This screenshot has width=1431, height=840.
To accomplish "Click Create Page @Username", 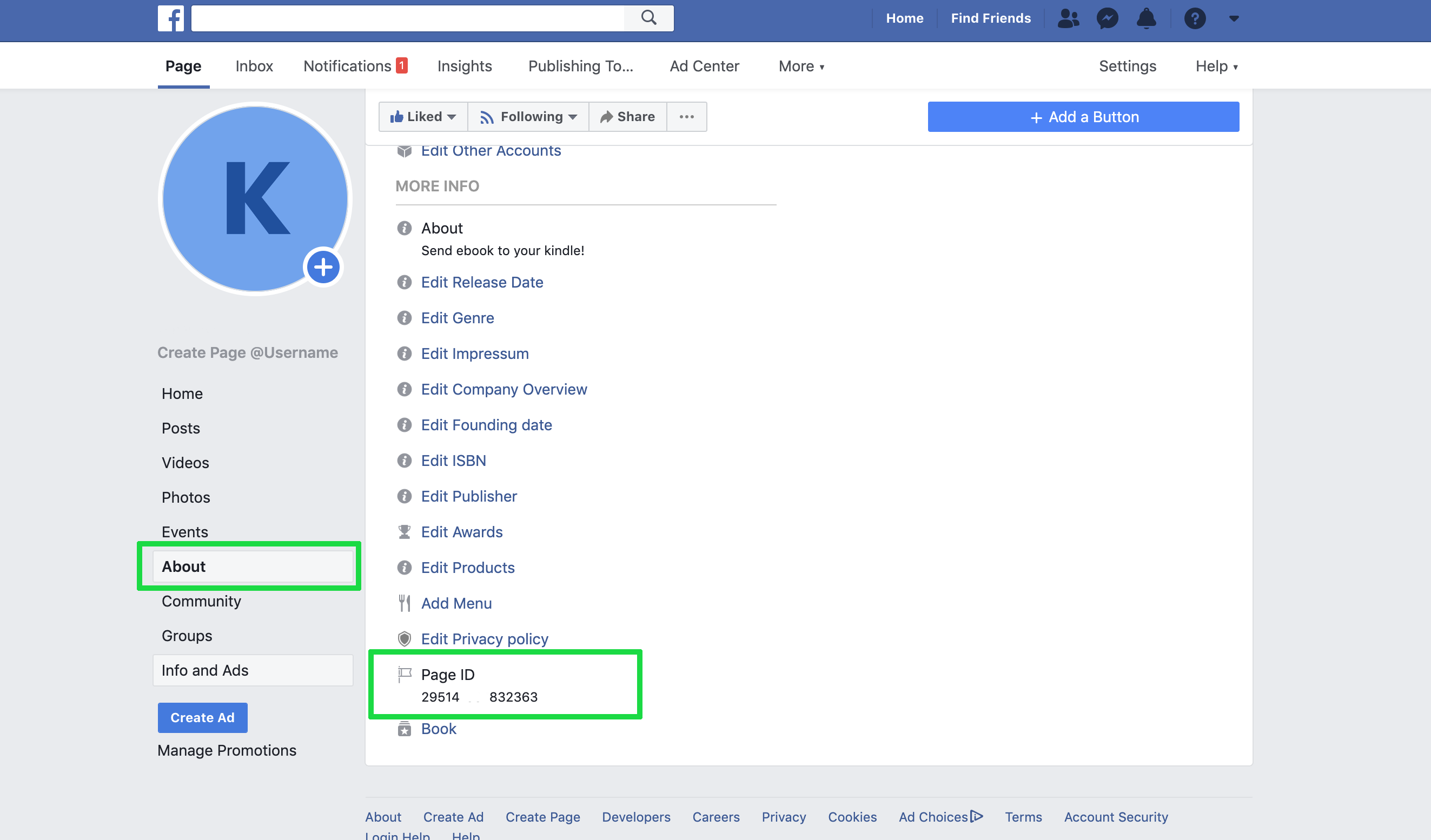I will pyautogui.click(x=248, y=352).
